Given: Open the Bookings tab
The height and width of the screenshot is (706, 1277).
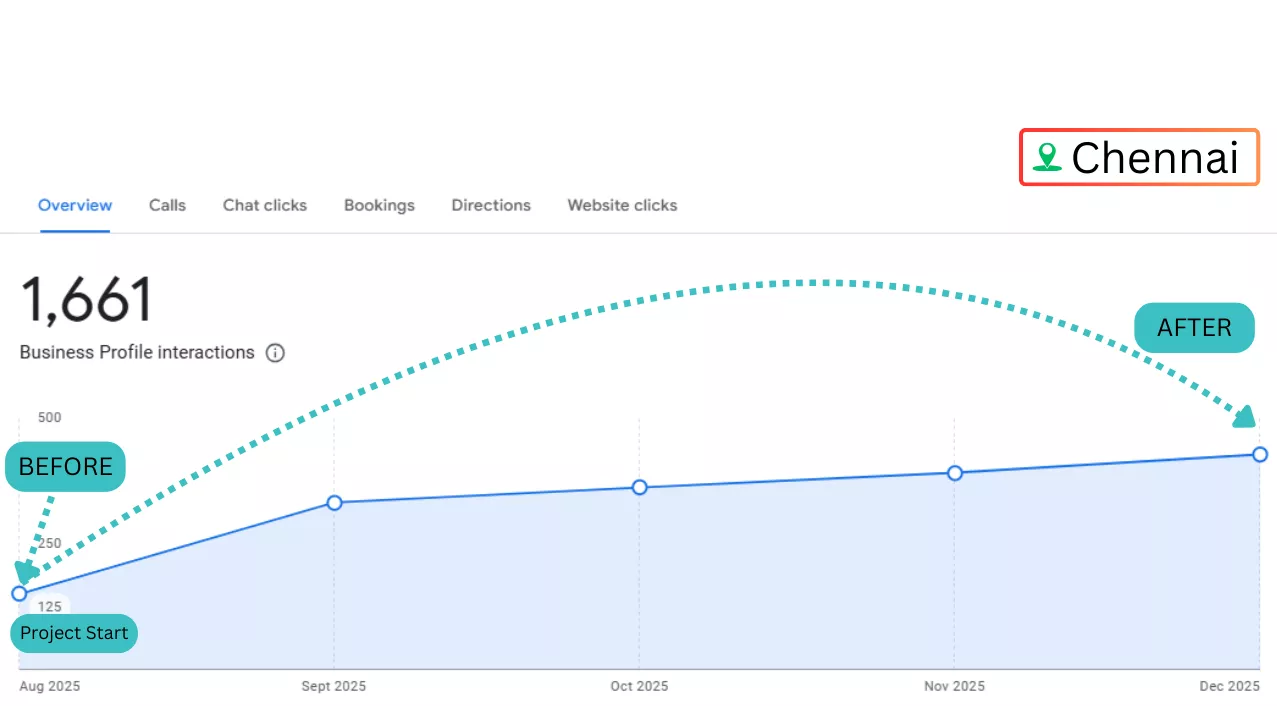Looking at the screenshot, I should (x=379, y=205).
